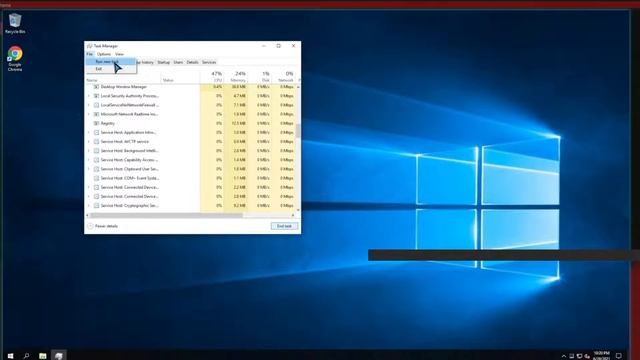Switch to the Users tab

point(178,62)
